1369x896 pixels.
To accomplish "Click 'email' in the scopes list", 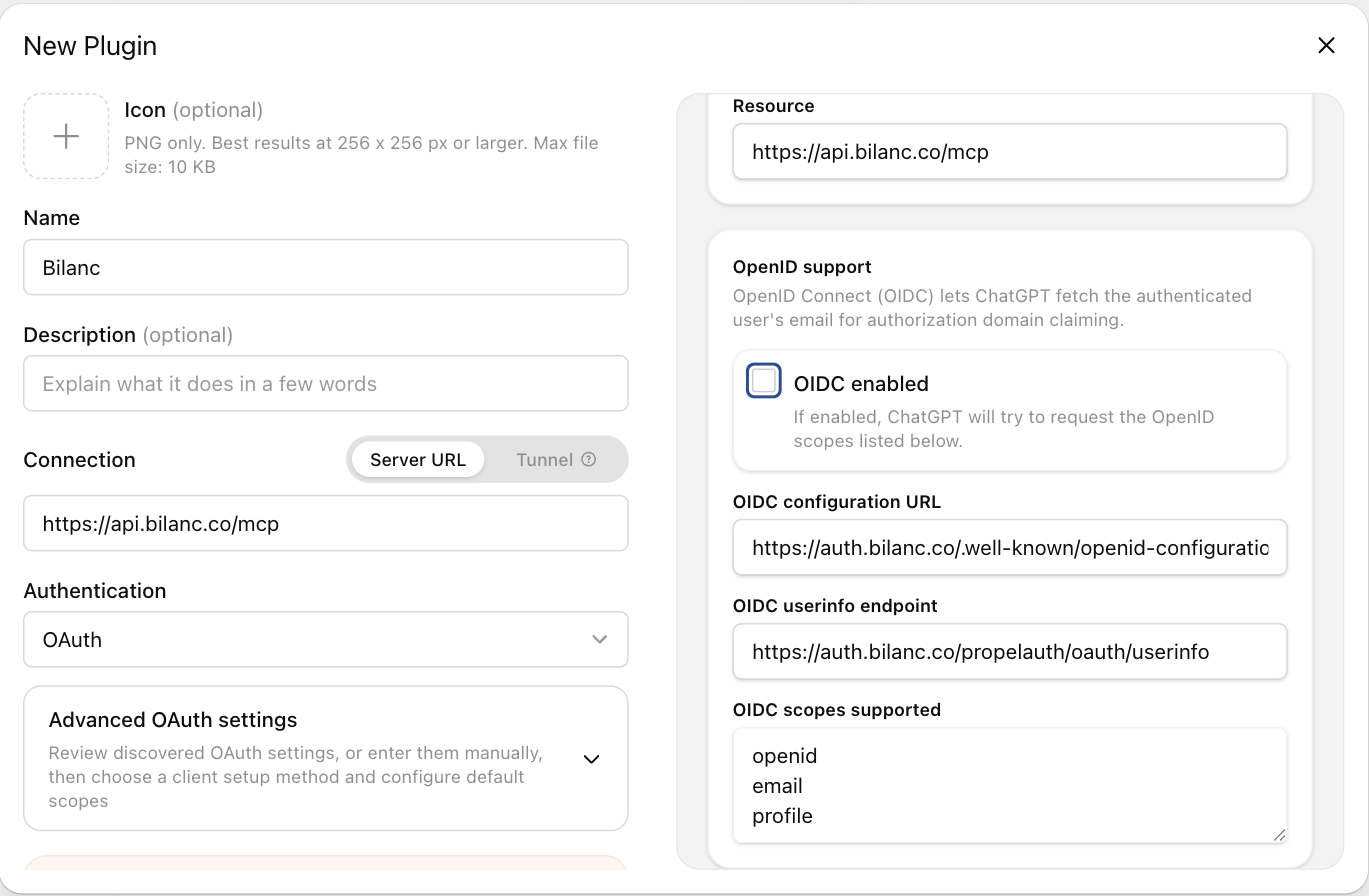I will [777, 786].
